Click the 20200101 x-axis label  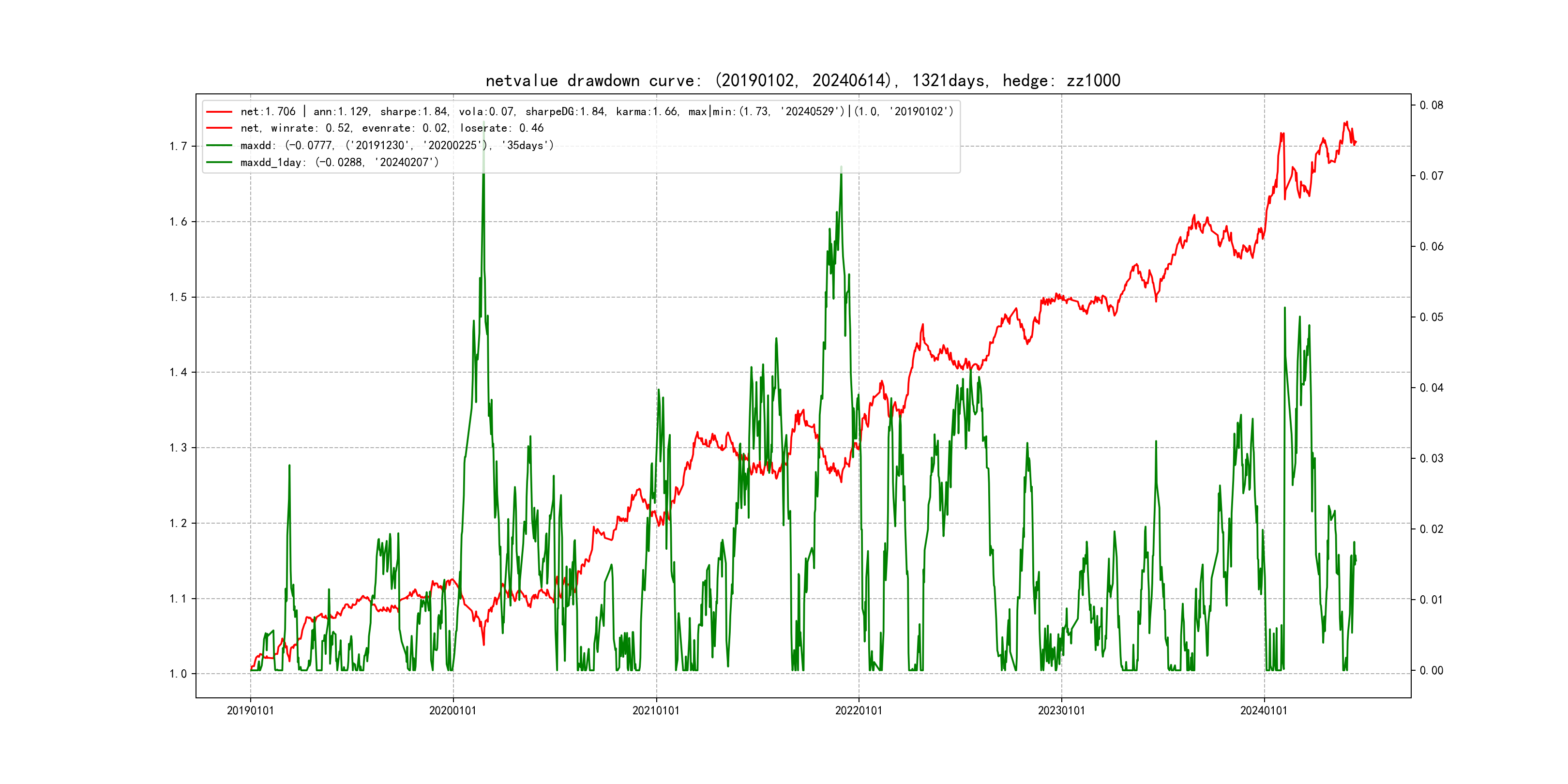point(453,710)
